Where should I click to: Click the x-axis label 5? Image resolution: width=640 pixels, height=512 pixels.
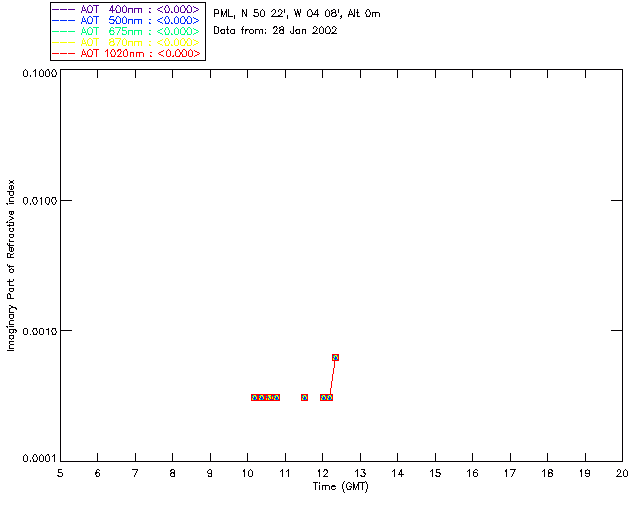60,473
